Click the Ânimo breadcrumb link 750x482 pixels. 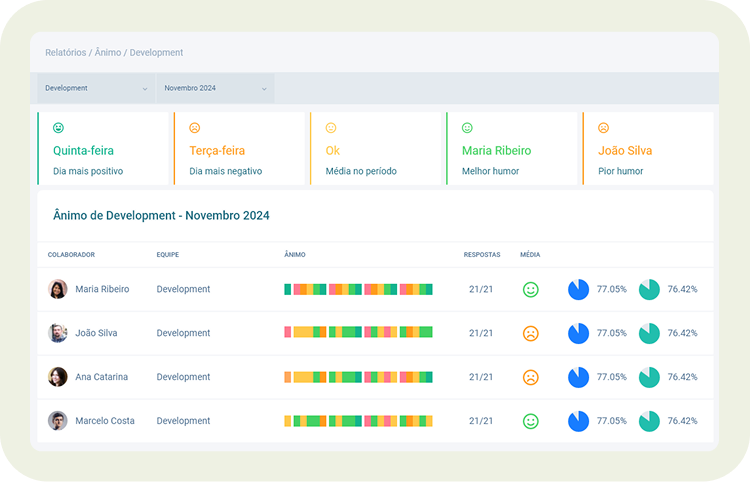(107, 52)
